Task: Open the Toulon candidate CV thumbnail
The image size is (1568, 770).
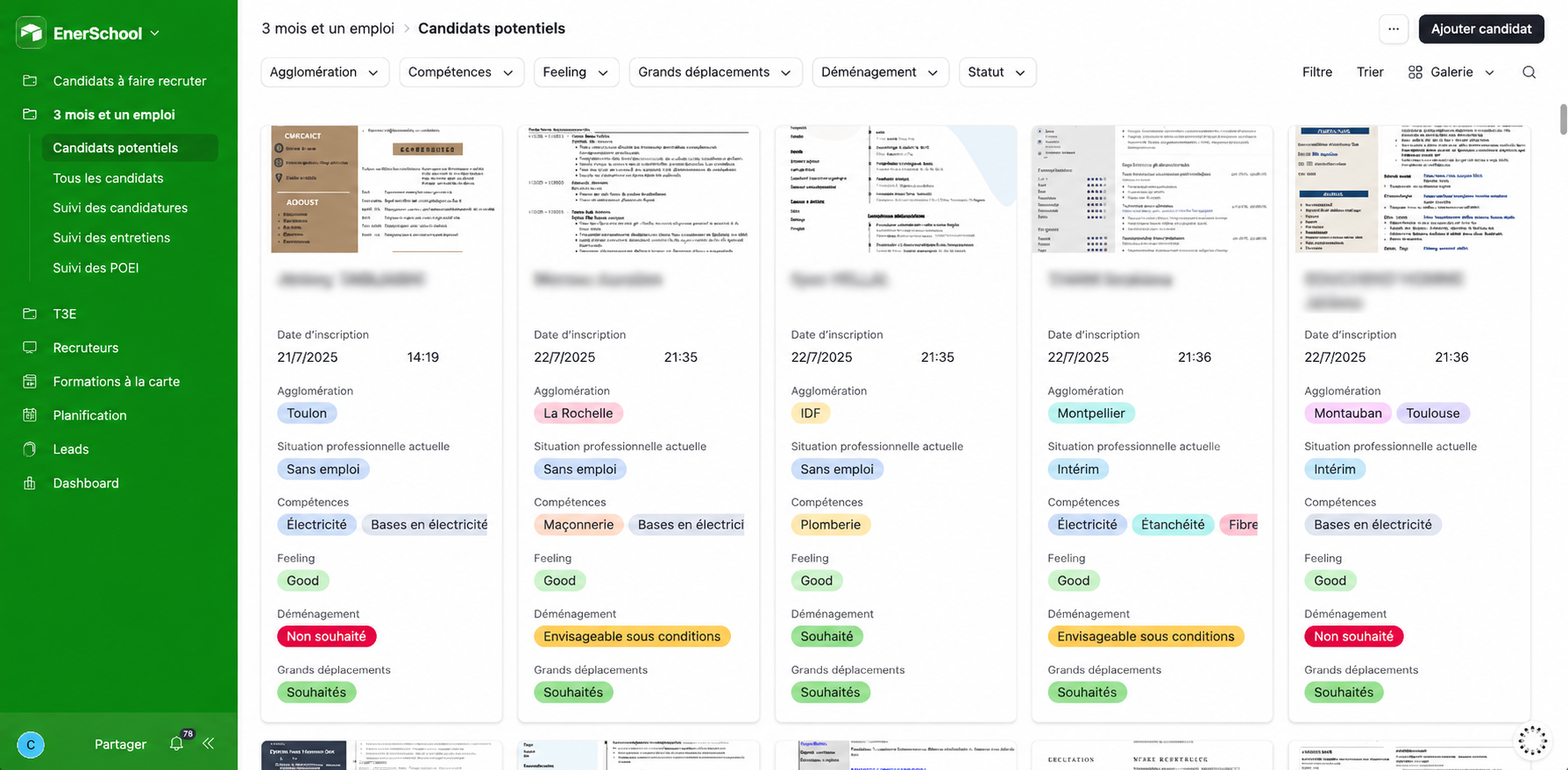Action: pos(381,189)
